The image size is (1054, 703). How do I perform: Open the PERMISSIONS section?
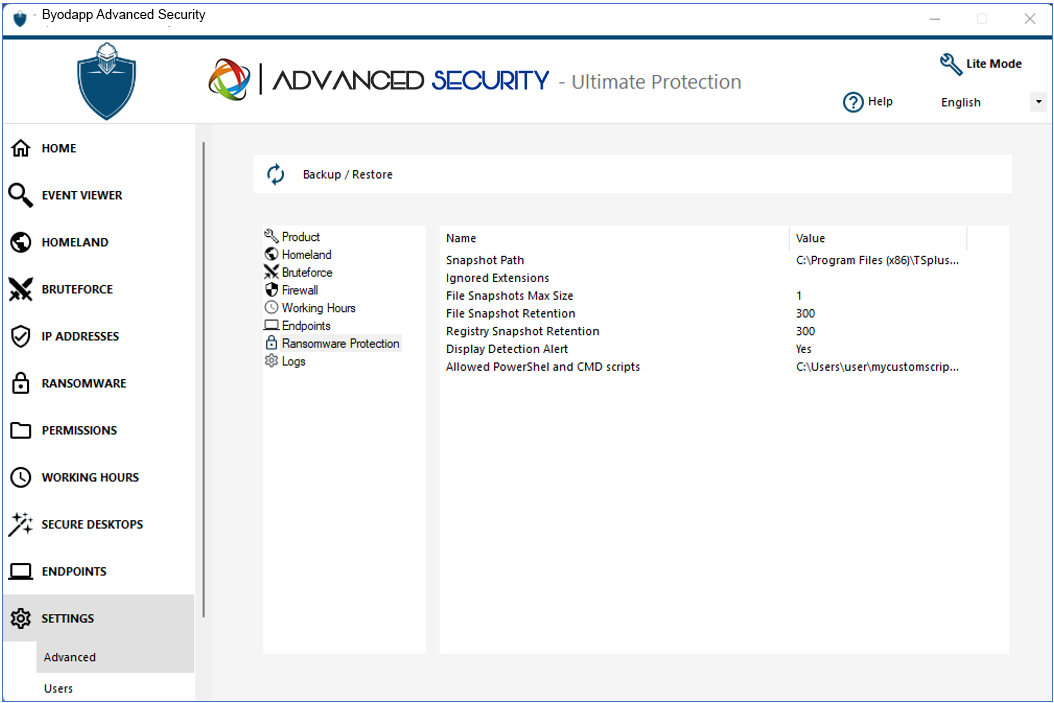[x=79, y=430]
